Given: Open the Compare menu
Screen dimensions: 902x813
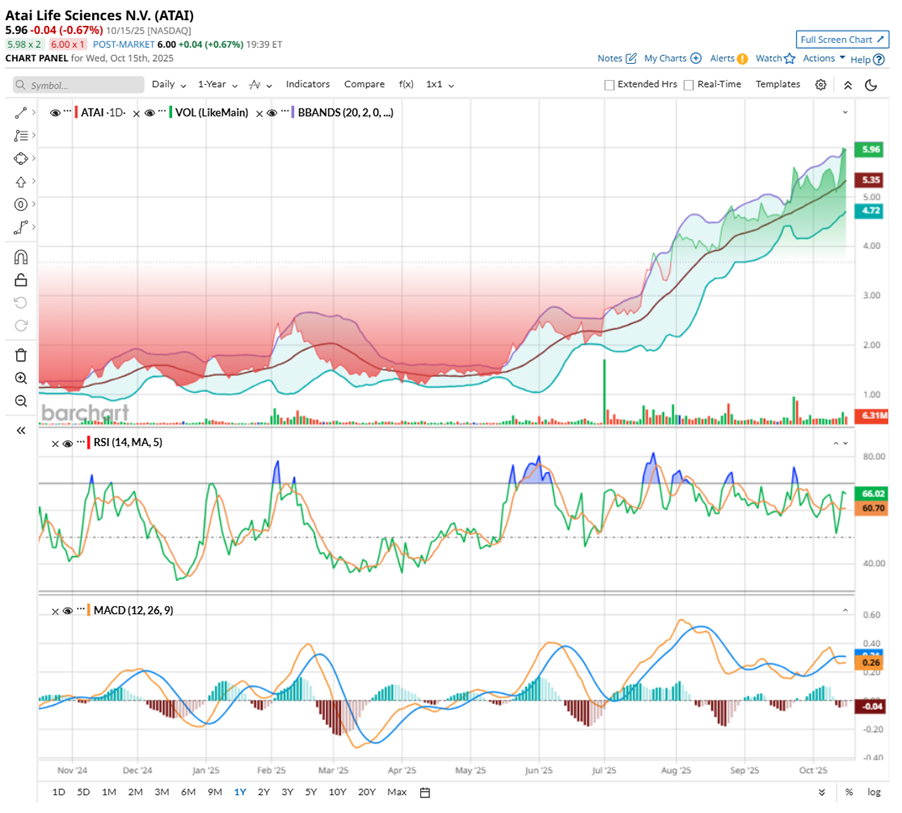Looking at the screenshot, I should (364, 84).
